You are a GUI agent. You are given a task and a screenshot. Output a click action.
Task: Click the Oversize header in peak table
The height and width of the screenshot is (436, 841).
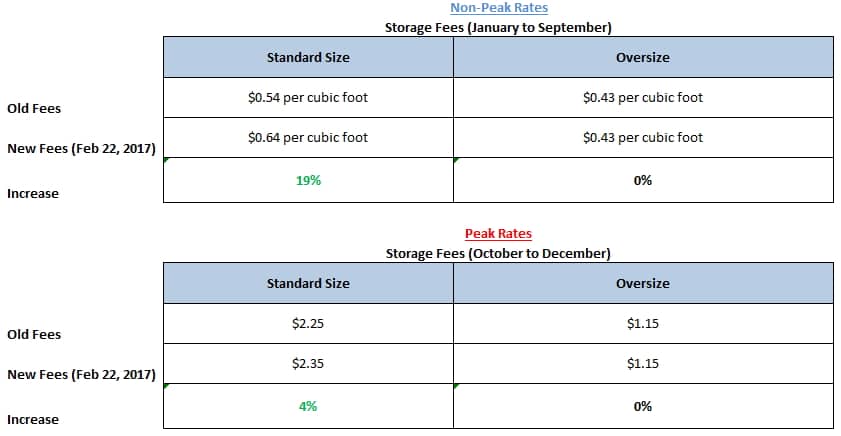[x=643, y=283]
